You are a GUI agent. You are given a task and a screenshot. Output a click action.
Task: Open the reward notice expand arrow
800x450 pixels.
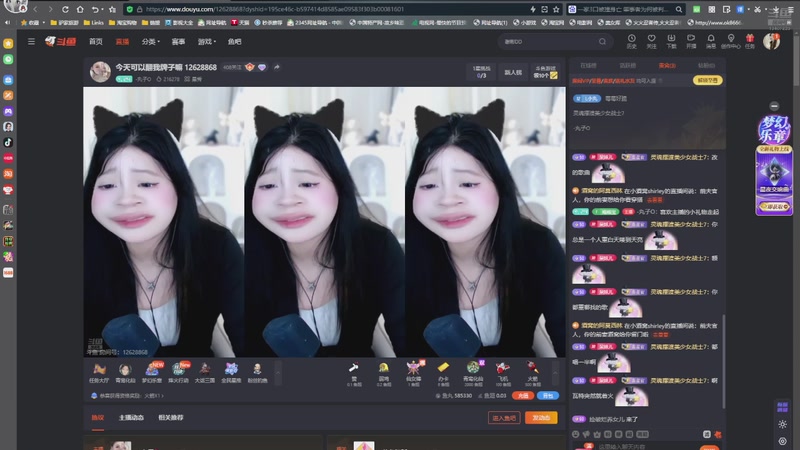click(163, 395)
